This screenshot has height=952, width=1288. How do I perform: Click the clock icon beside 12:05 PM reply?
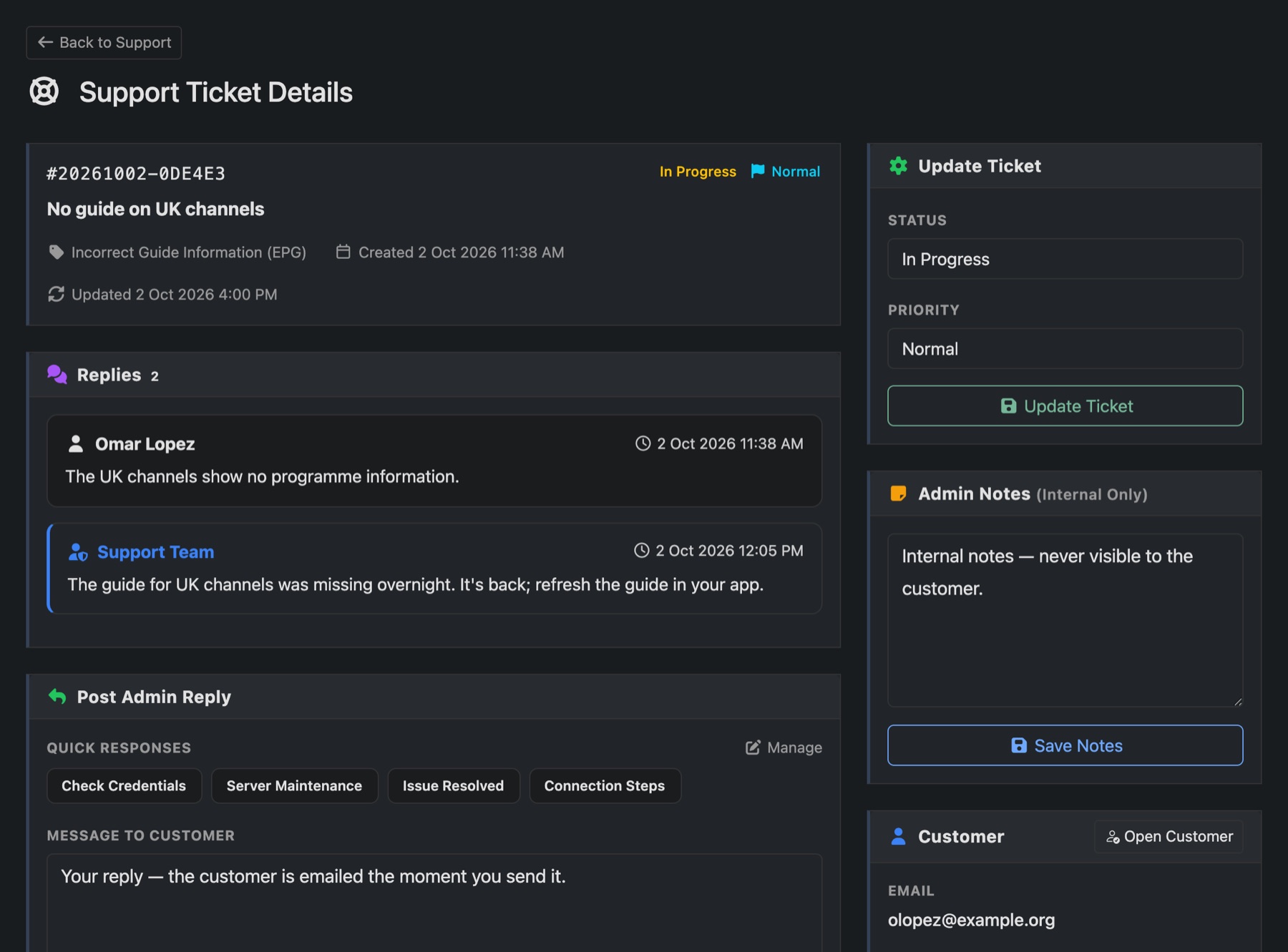click(x=642, y=550)
